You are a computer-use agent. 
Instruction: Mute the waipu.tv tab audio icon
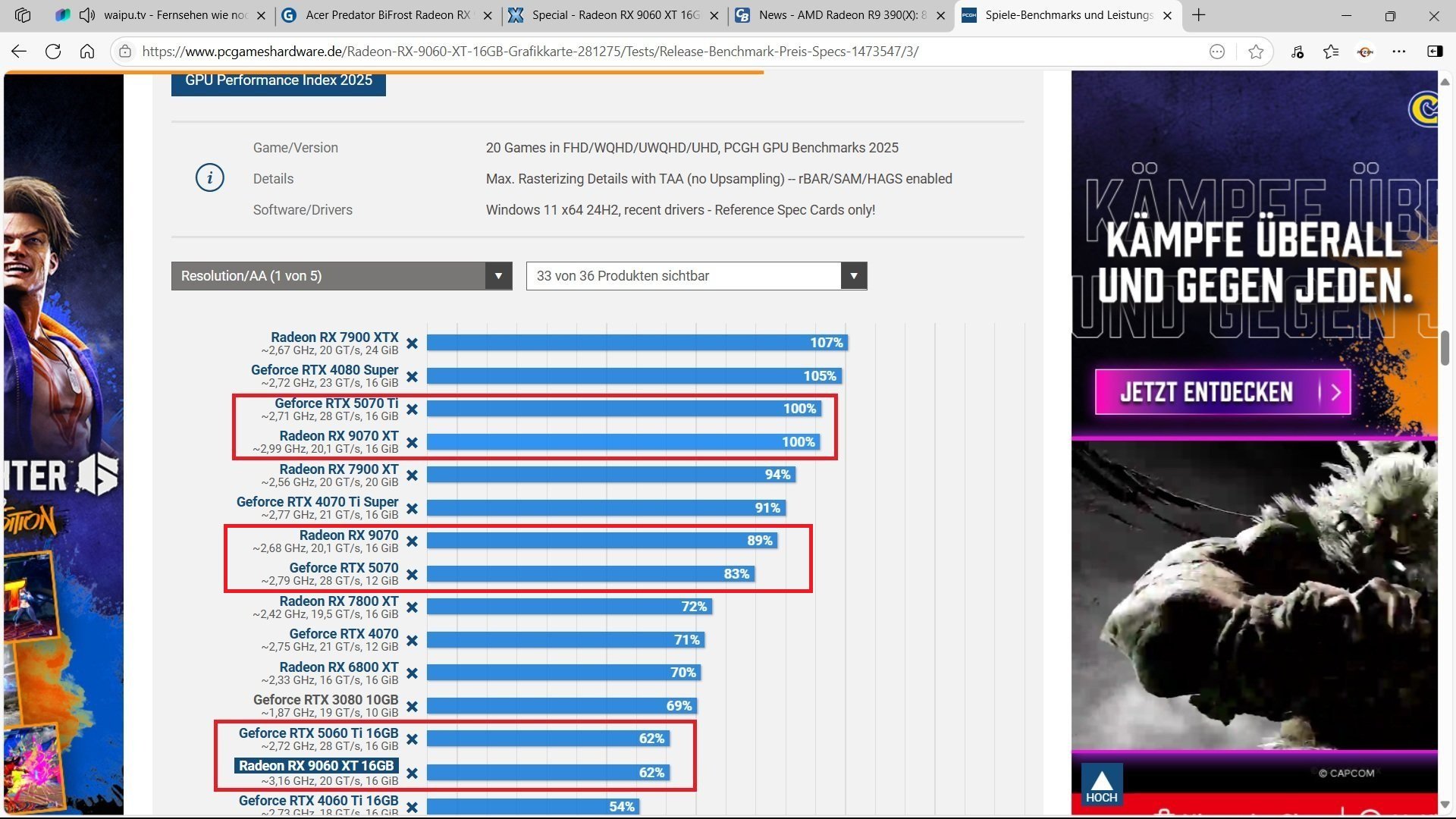[87, 15]
